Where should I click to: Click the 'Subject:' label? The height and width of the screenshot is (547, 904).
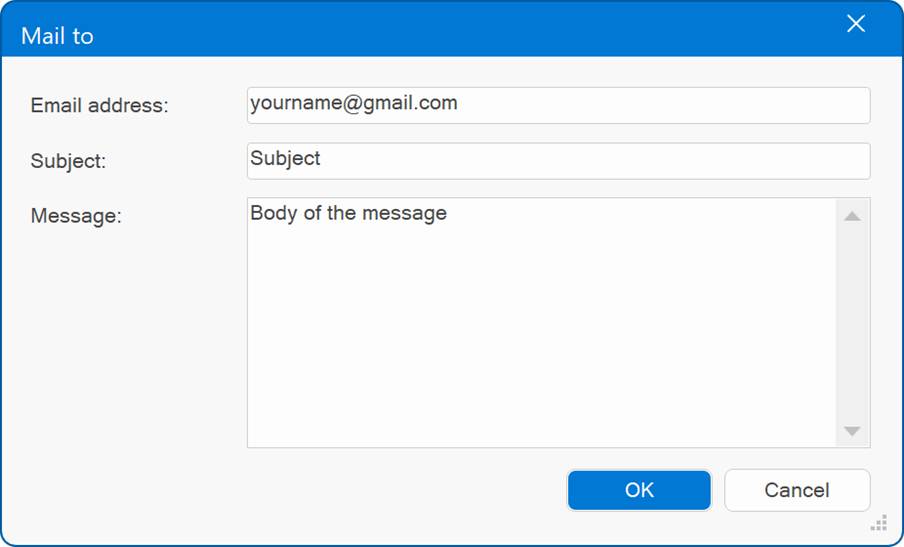point(68,161)
